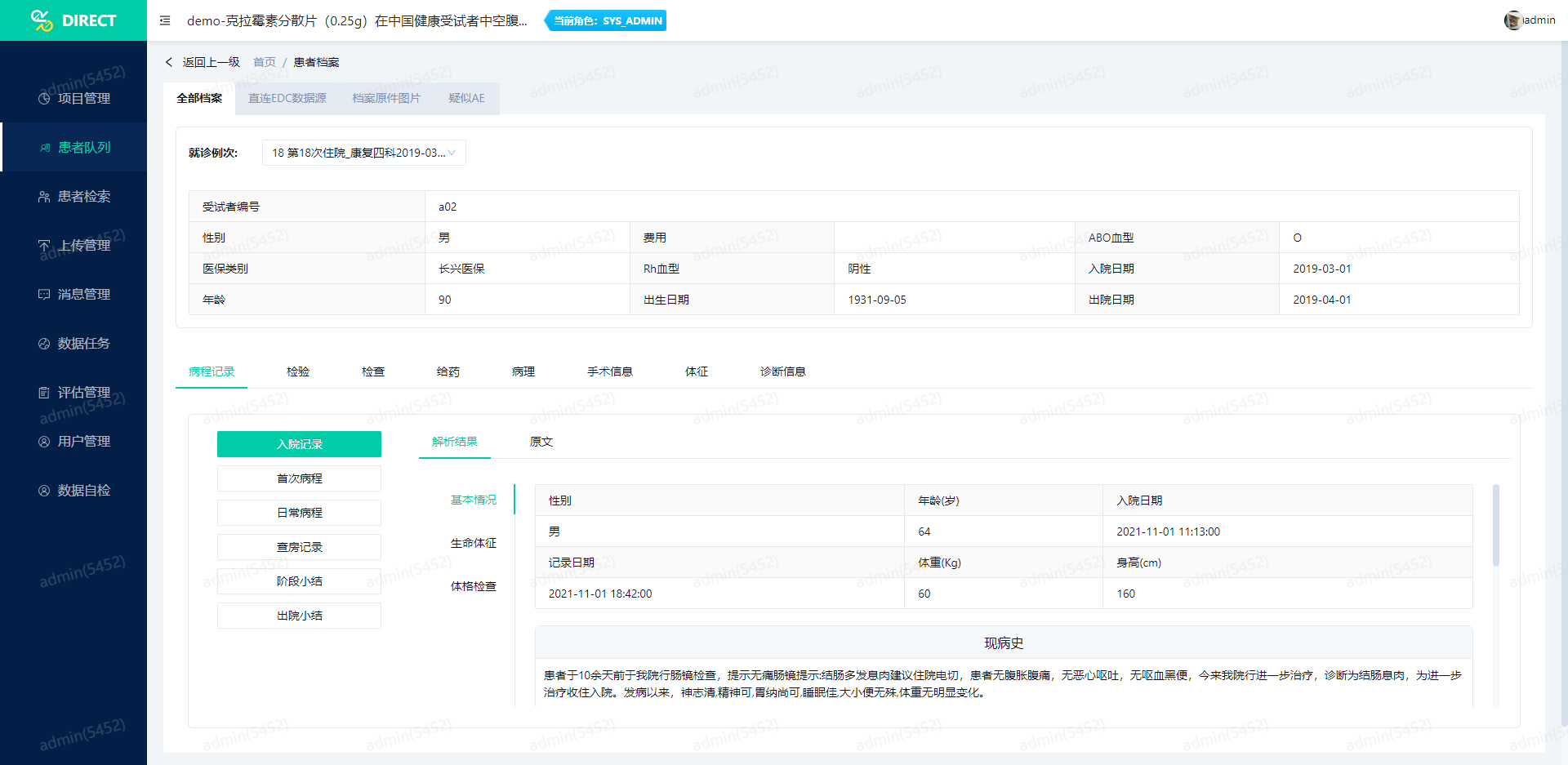Viewport: 1568px width, 765px height.
Task: Open the 就诊例次 dropdown selector
Action: pos(363,153)
